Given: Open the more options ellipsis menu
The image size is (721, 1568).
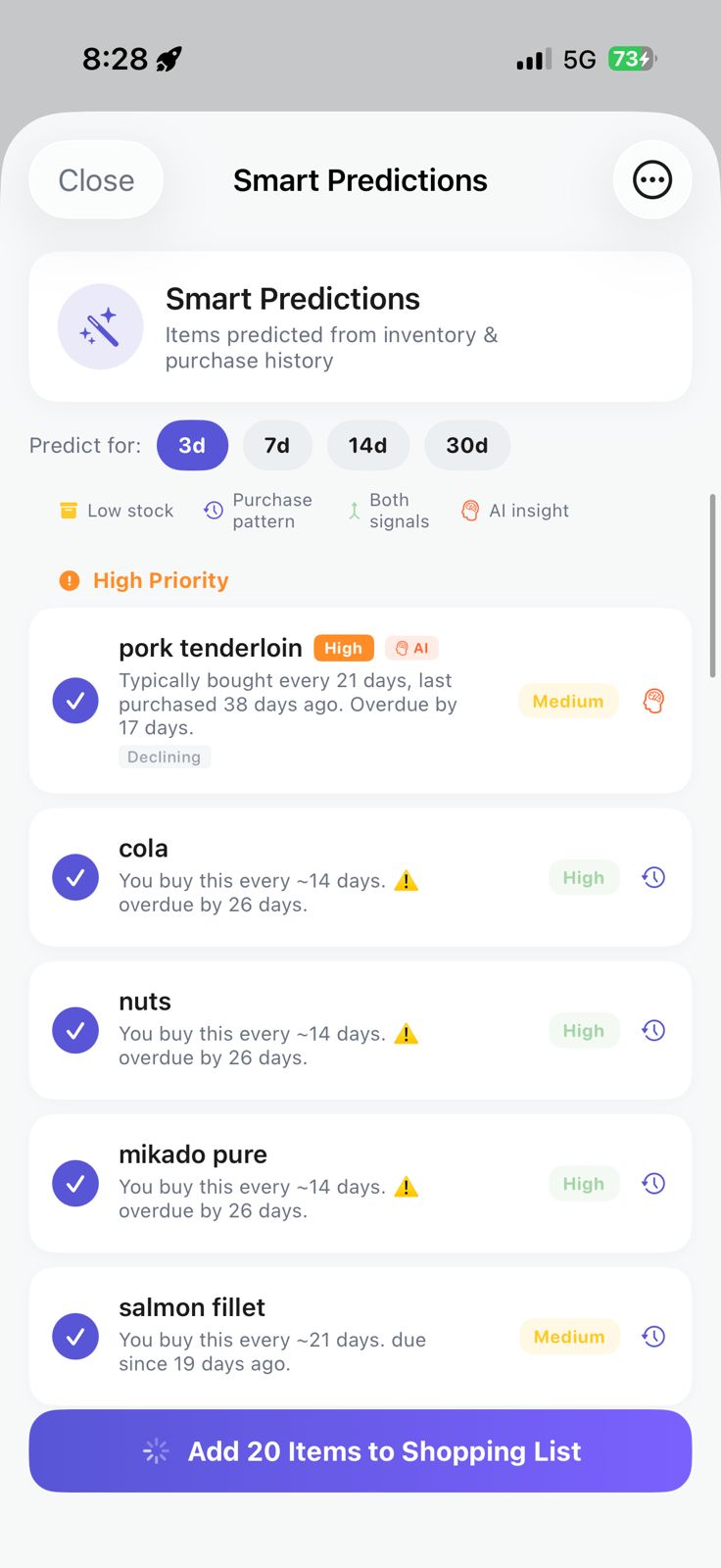Looking at the screenshot, I should point(652,179).
